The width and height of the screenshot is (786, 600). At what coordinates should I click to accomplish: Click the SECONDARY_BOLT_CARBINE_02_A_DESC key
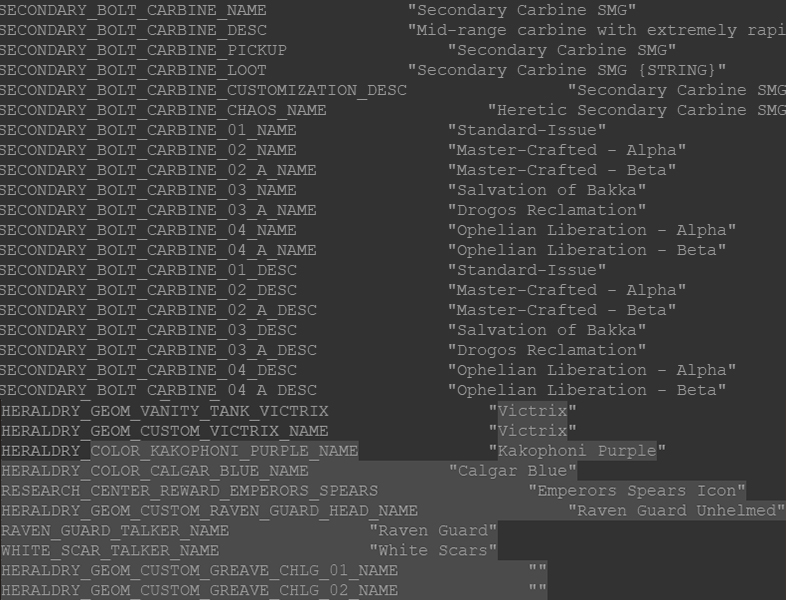click(158, 310)
